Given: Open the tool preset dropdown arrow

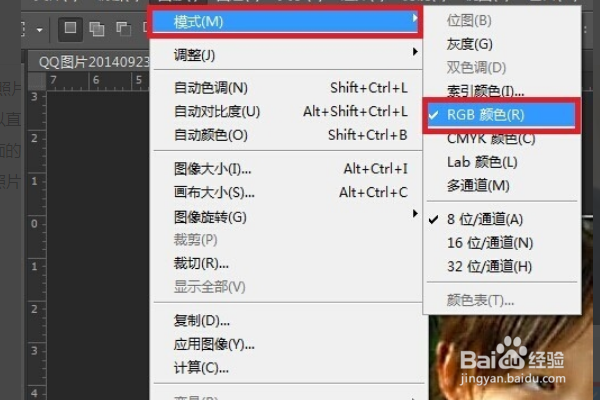Looking at the screenshot, I should pyautogui.click(x=39, y=29).
